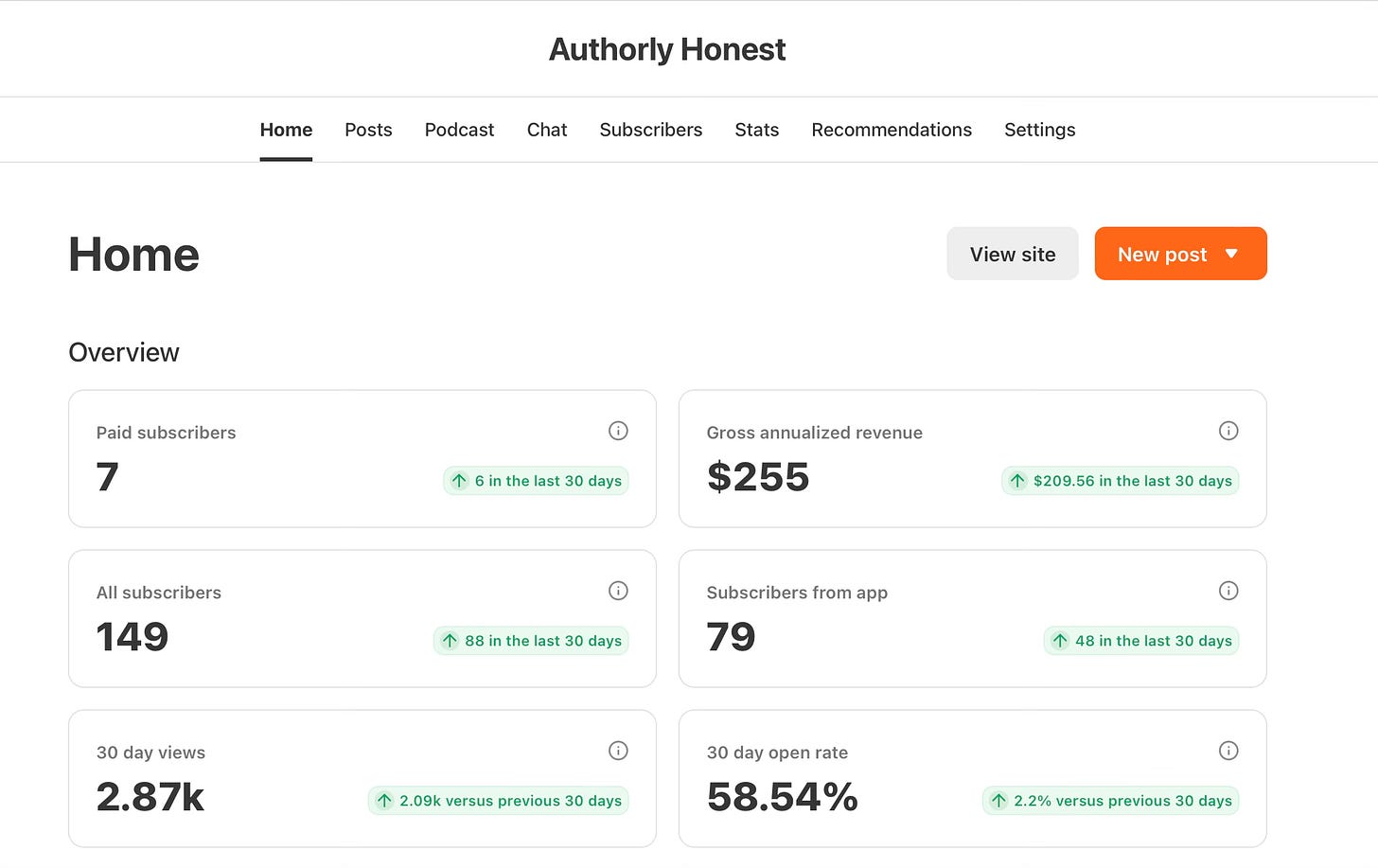Open info icon for All subscribers
This screenshot has width=1378, height=868.
tap(618, 591)
